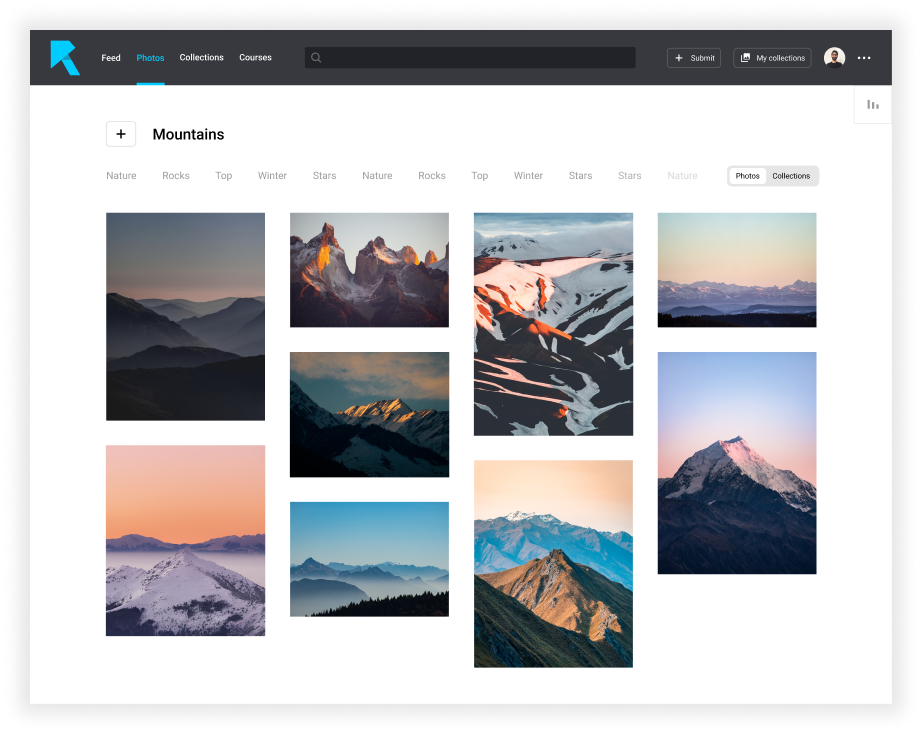Open the snowy striped slopes photo

click(x=553, y=324)
